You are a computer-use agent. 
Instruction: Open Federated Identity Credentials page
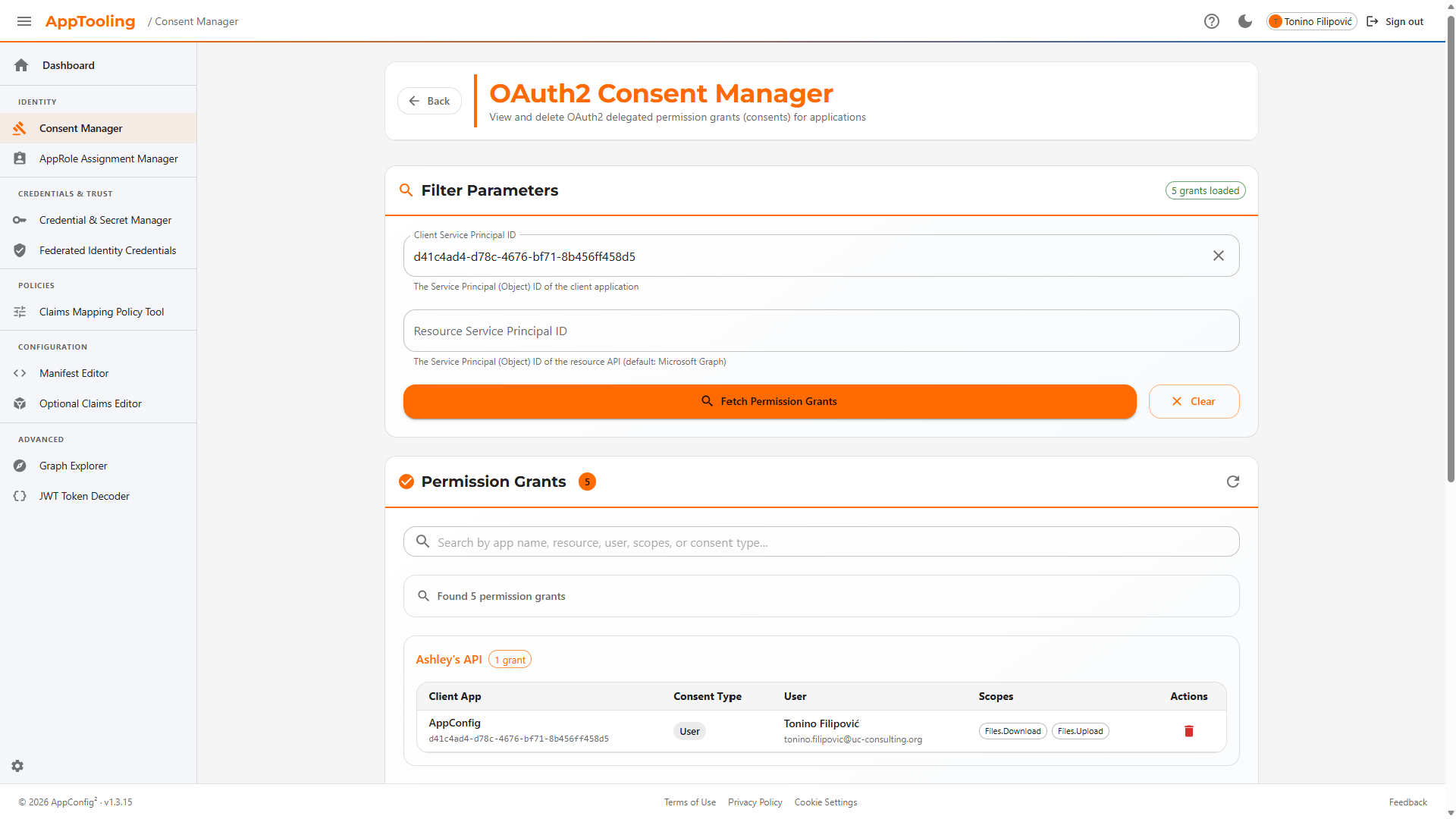point(108,250)
